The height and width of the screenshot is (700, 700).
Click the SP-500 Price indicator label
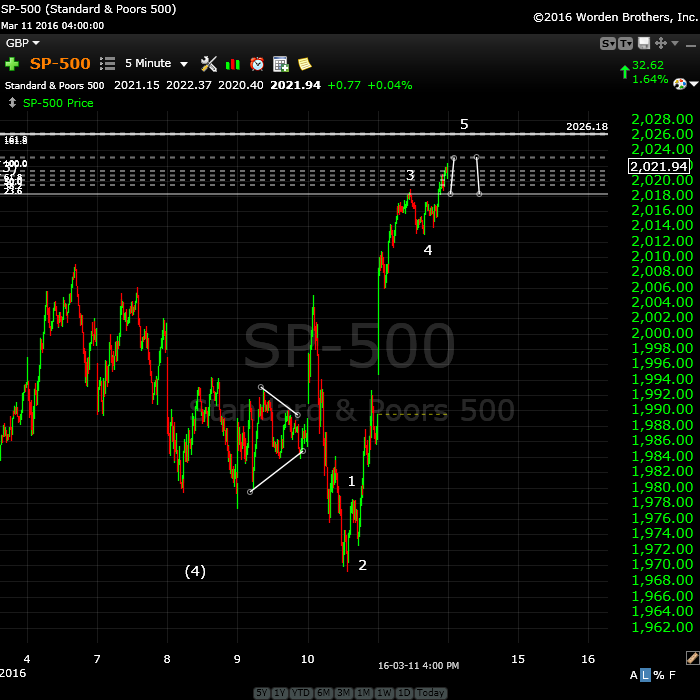58,103
